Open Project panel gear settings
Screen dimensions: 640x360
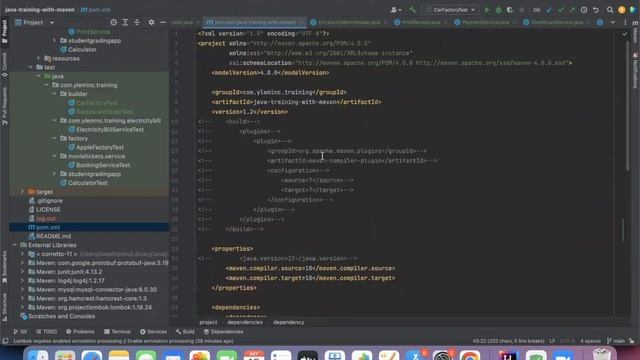click(151, 22)
